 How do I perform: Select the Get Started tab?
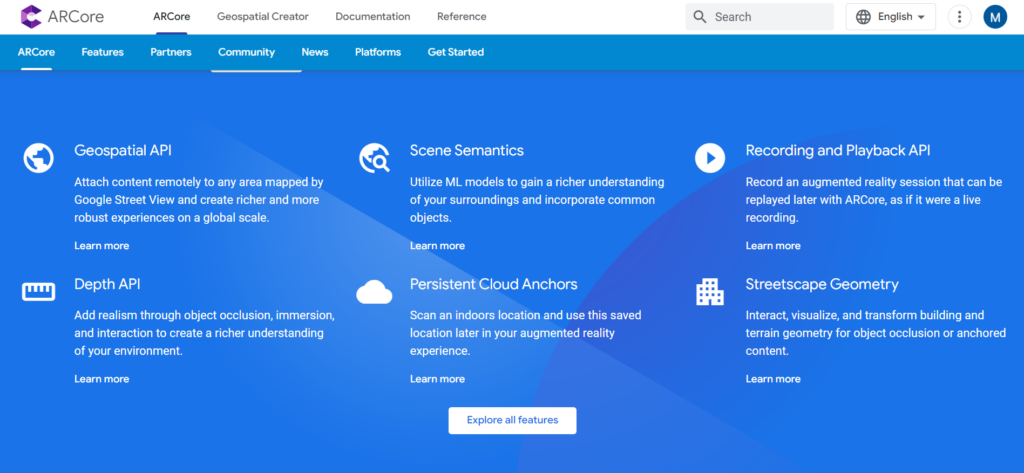(456, 52)
